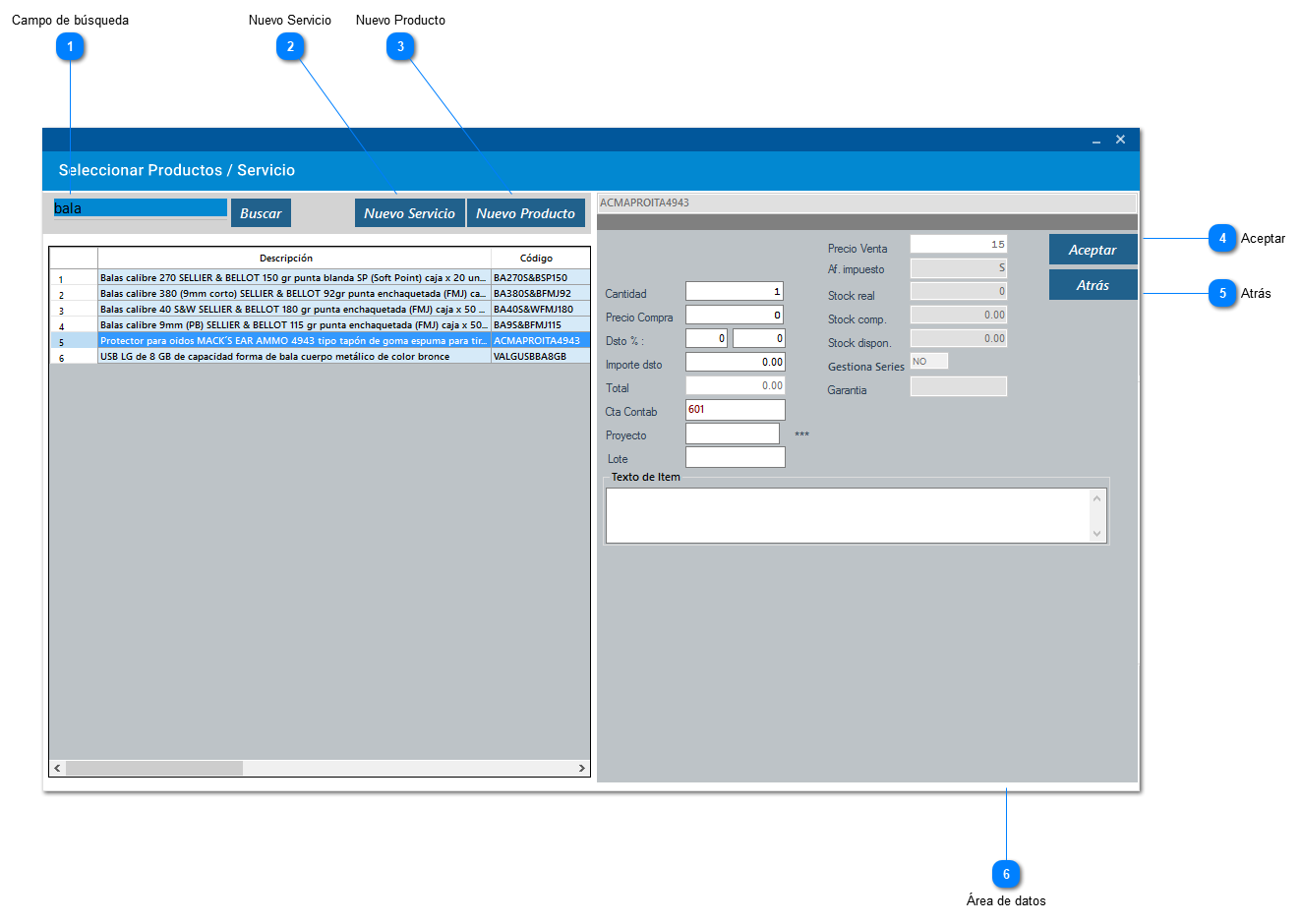Click the Precio Venta field
This screenshot has width=1301, height=924.
coord(959,244)
